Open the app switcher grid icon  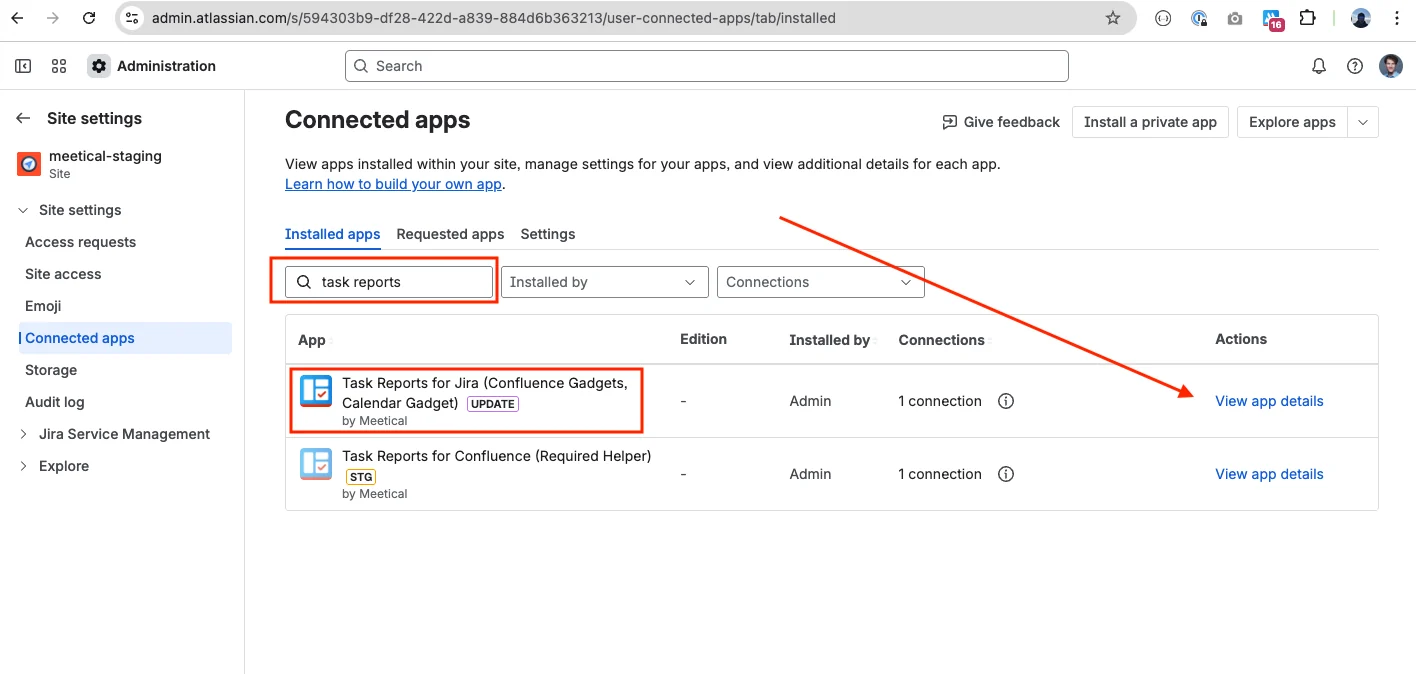pos(59,66)
